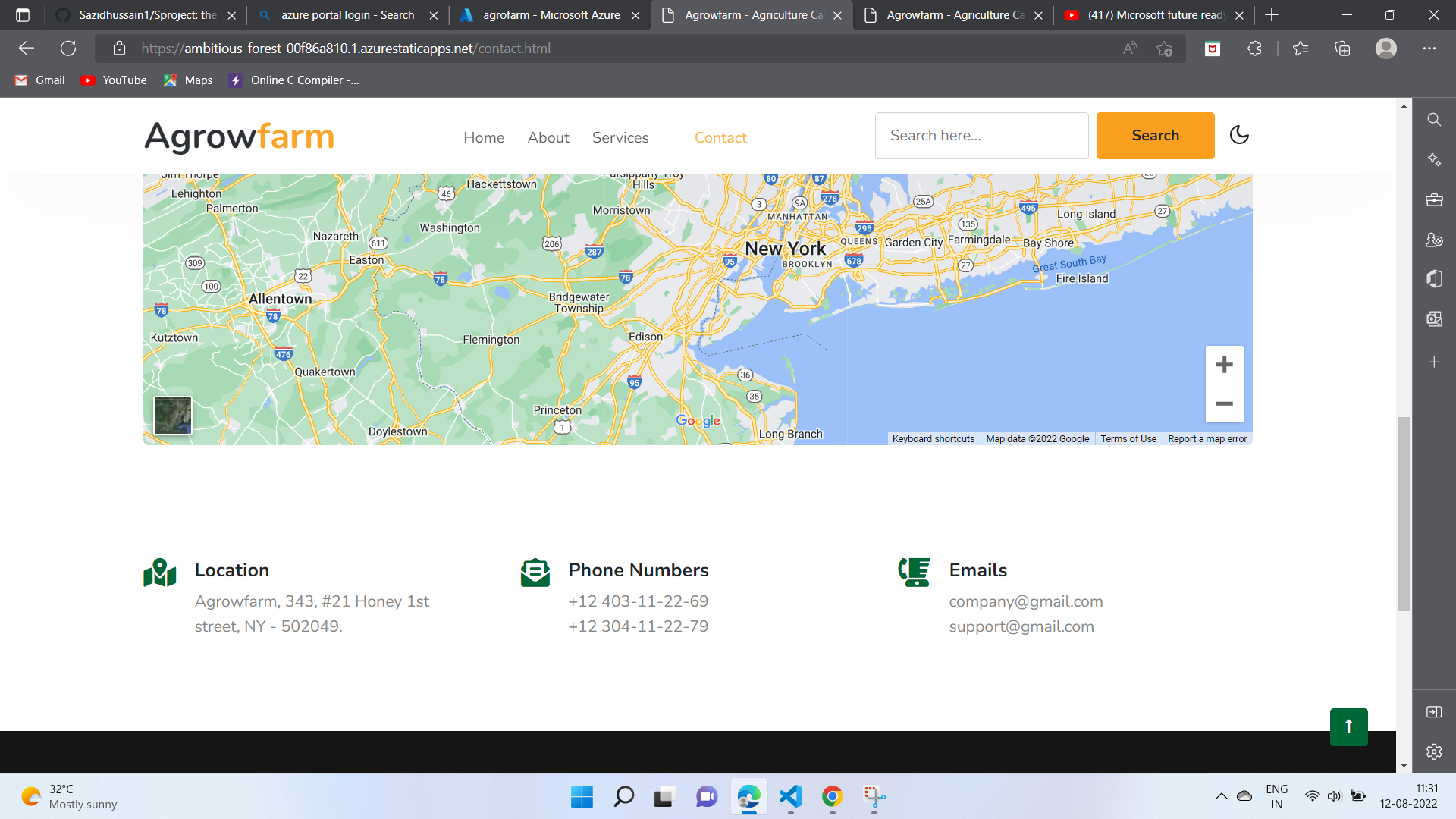
Task: Click the page vertical scrollbar thumb
Action: click(1404, 513)
